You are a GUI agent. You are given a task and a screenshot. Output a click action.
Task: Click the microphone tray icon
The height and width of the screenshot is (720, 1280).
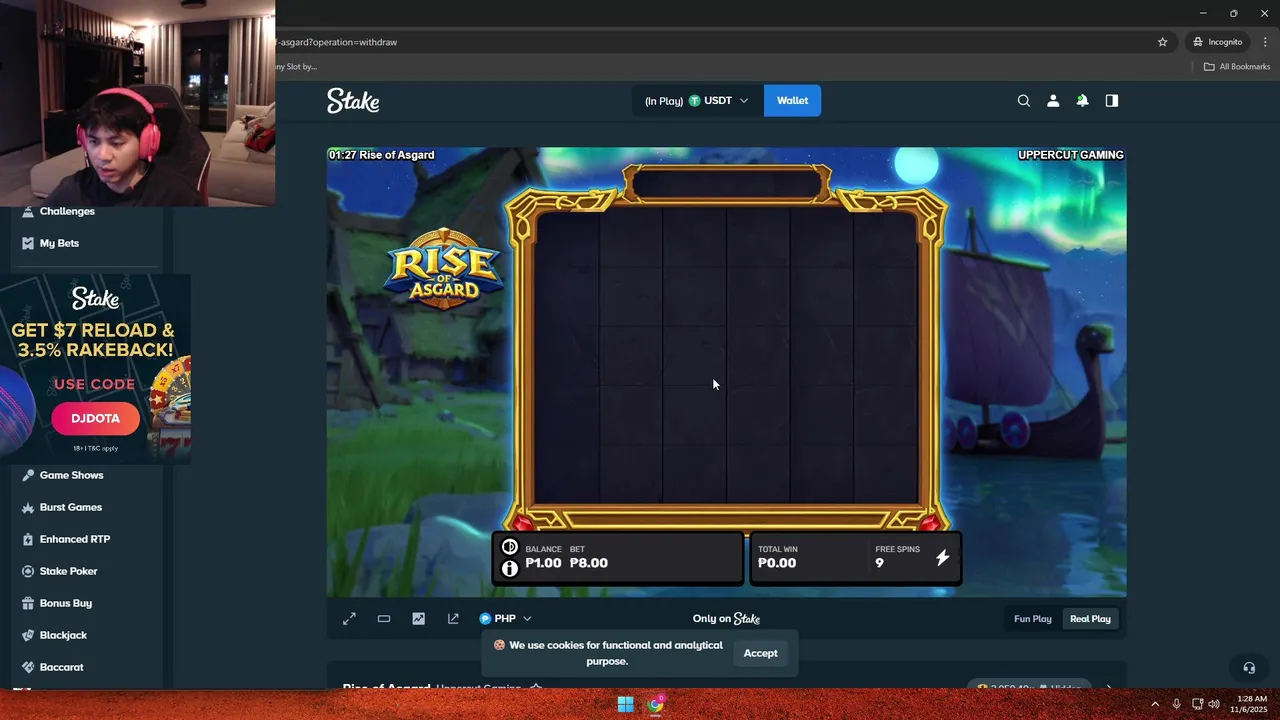[1176, 705]
